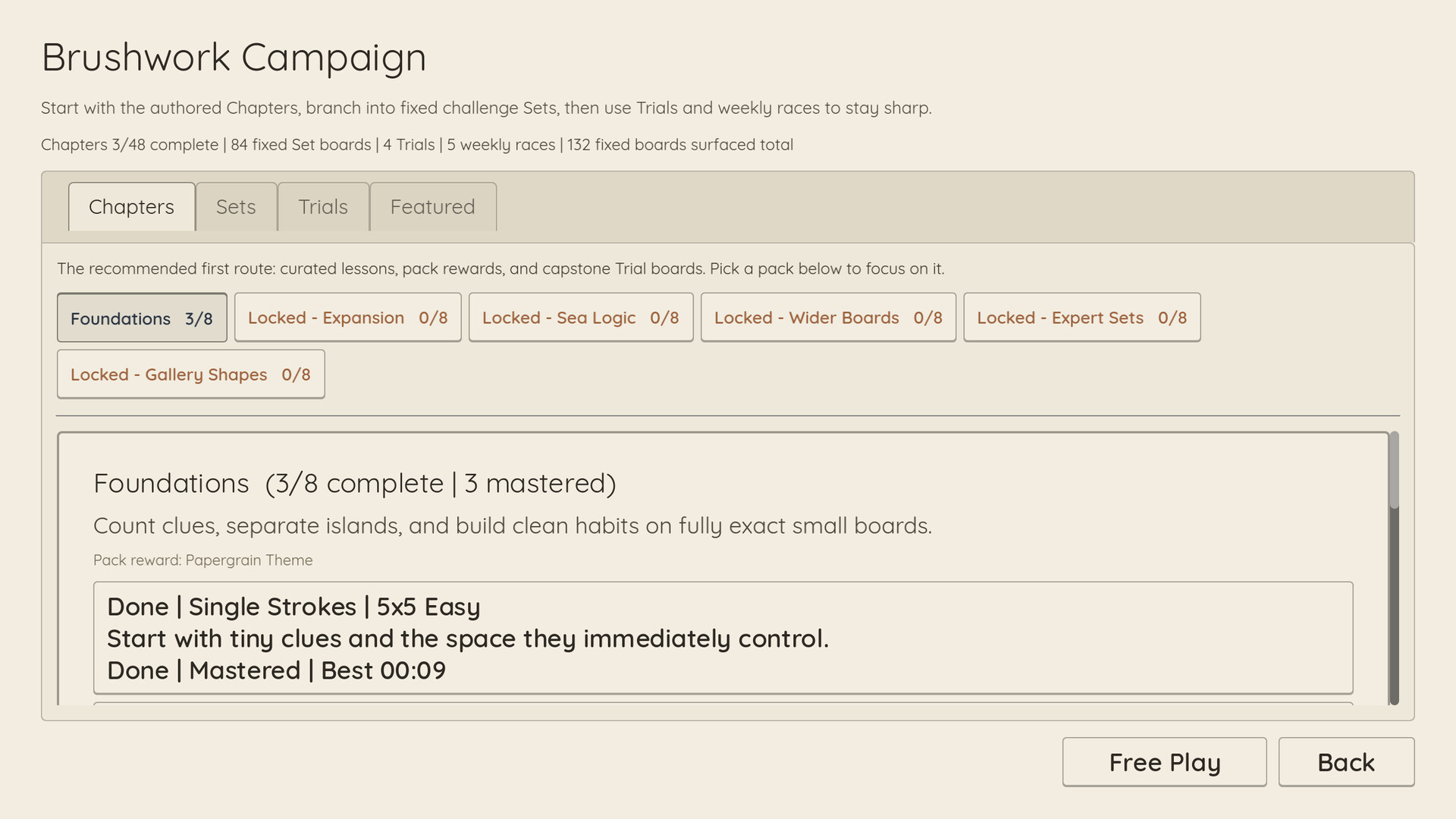Viewport: 1456px width, 819px height.
Task: Choose the Locked Sea Logic pack
Action: pos(580,318)
